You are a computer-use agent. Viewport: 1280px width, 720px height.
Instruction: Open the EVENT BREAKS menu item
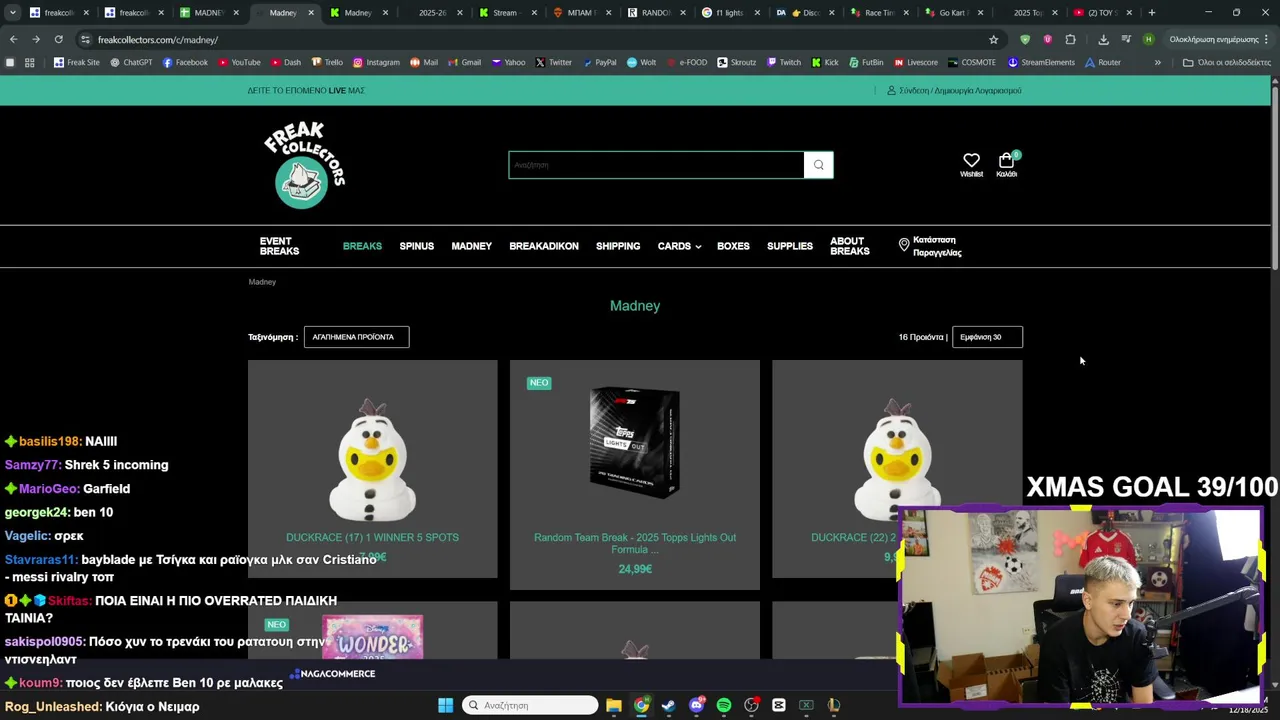[x=279, y=246]
